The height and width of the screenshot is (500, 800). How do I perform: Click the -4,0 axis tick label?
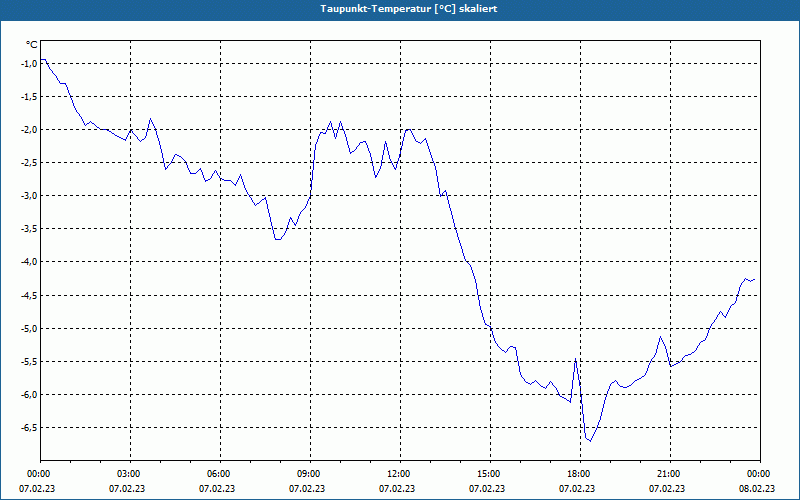pyautogui.click(x=29, y=262)
